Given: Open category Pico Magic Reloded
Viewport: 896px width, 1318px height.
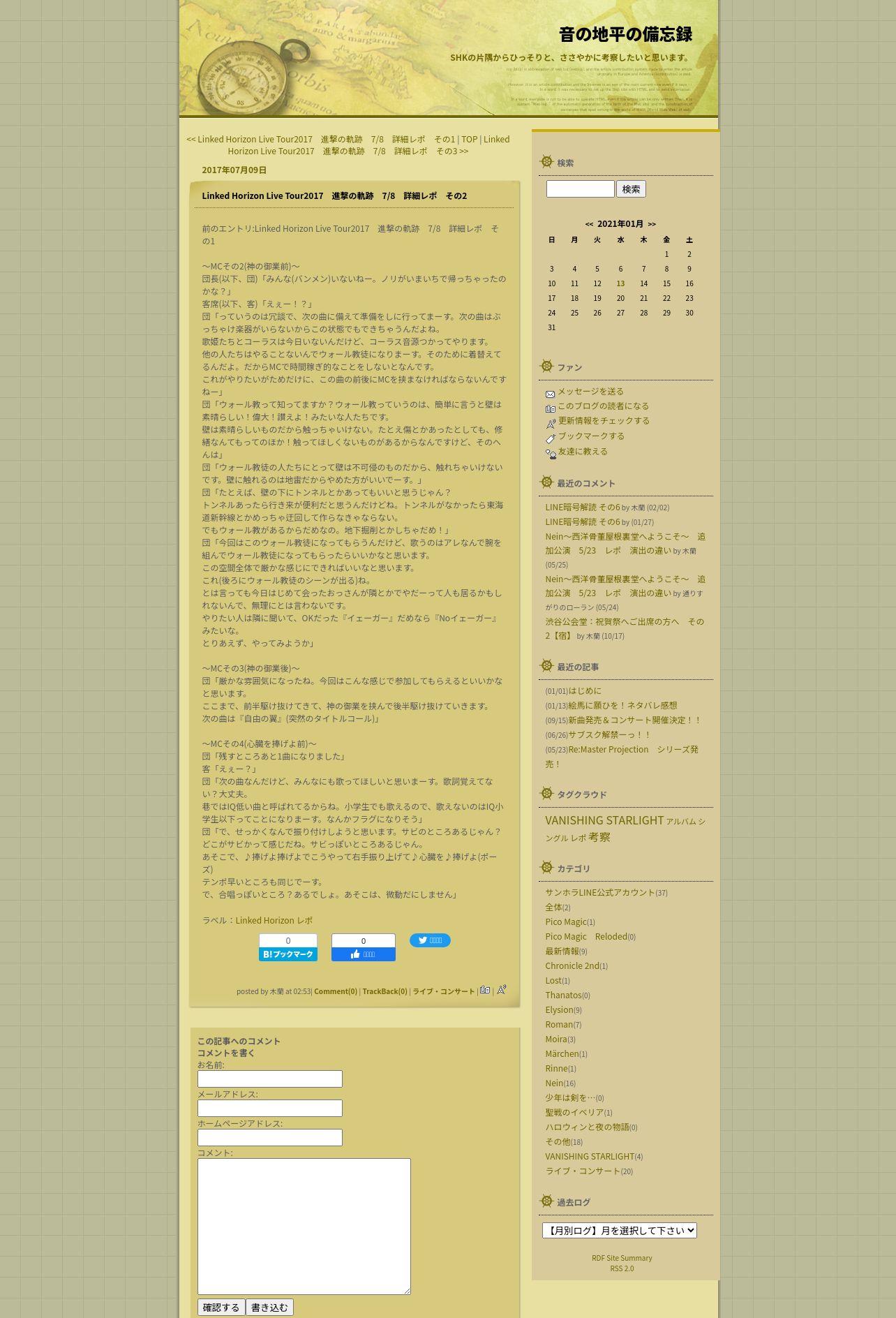Looking at the screenshot, I should (x=586, y=937).
